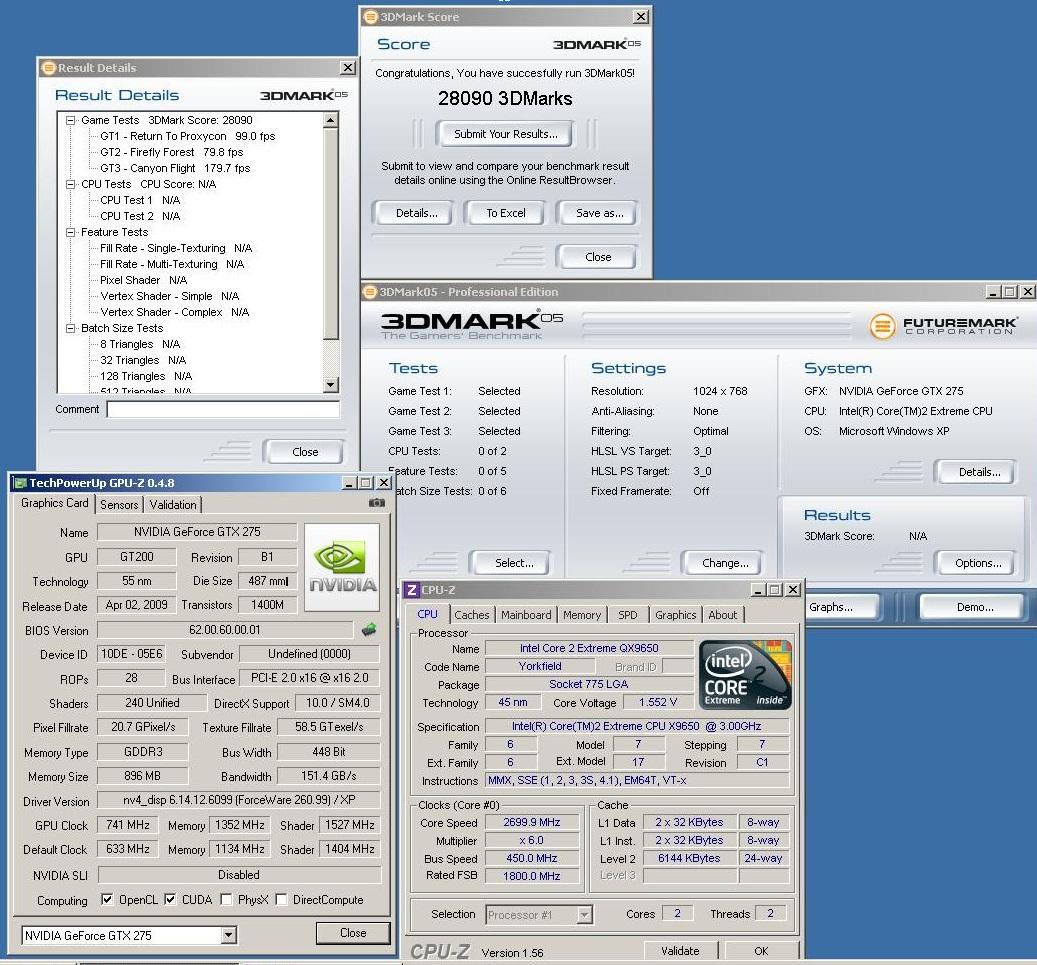
Task: Switch to the Sensors tab in GPU-Z
Action: pos(119,505)
